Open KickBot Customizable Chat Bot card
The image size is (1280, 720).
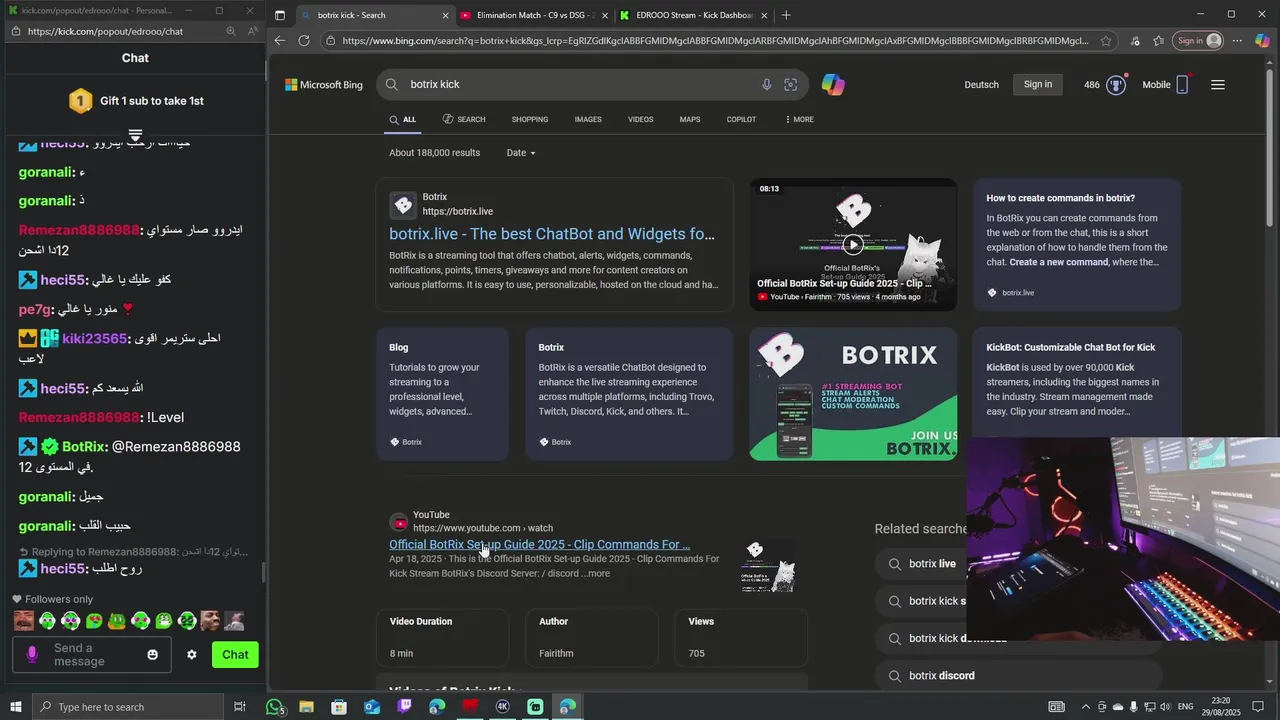[1075, 380]
